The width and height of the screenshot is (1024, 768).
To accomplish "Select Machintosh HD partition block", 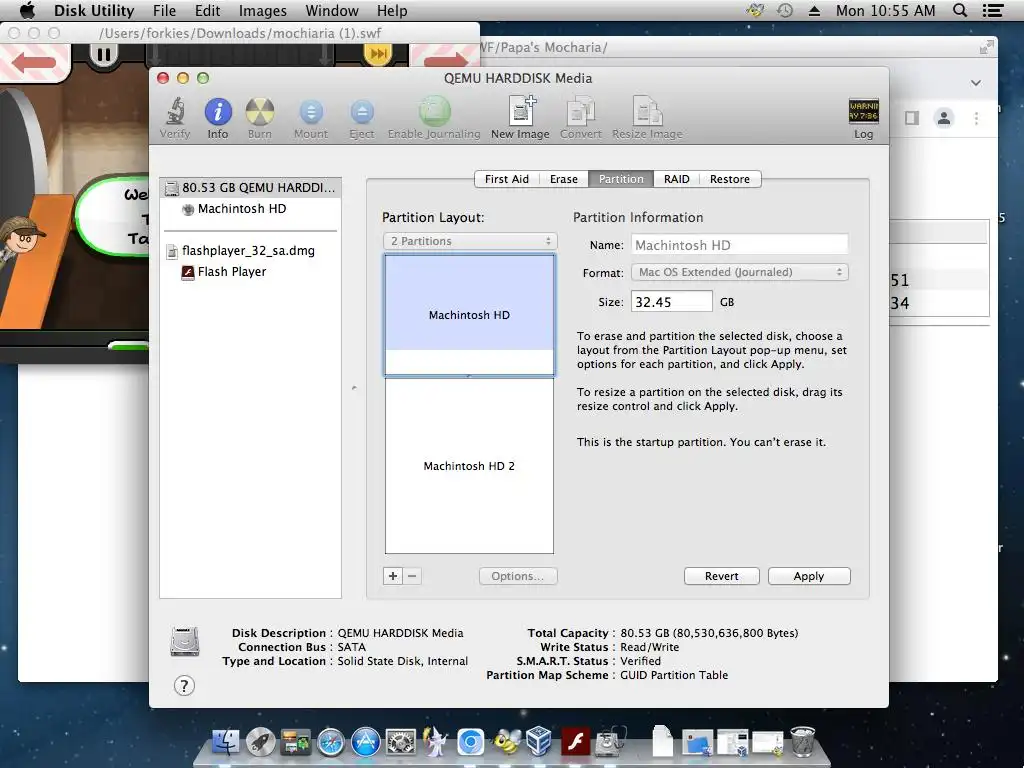I will coord(470,315).
